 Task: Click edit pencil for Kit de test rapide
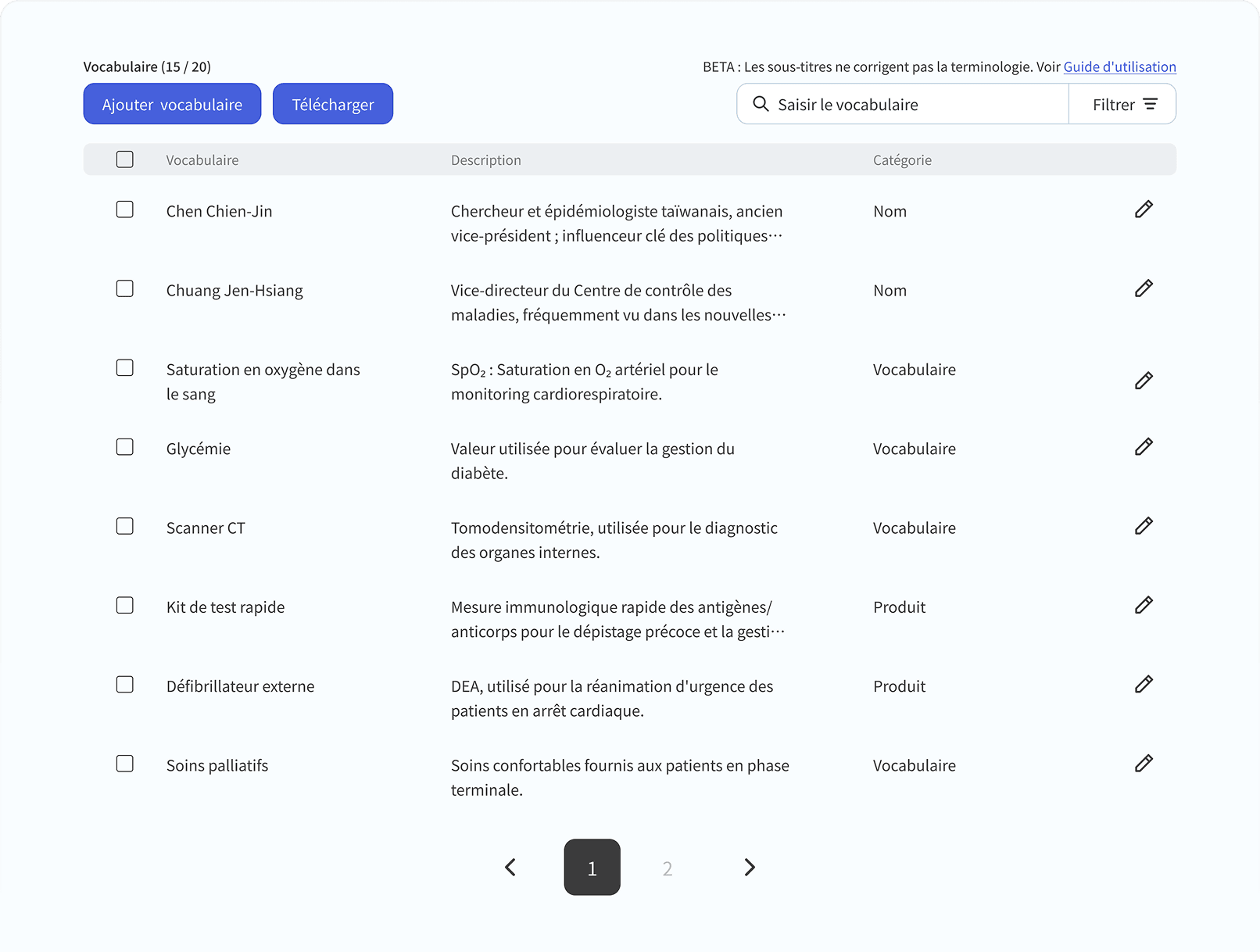point(1144,605)
